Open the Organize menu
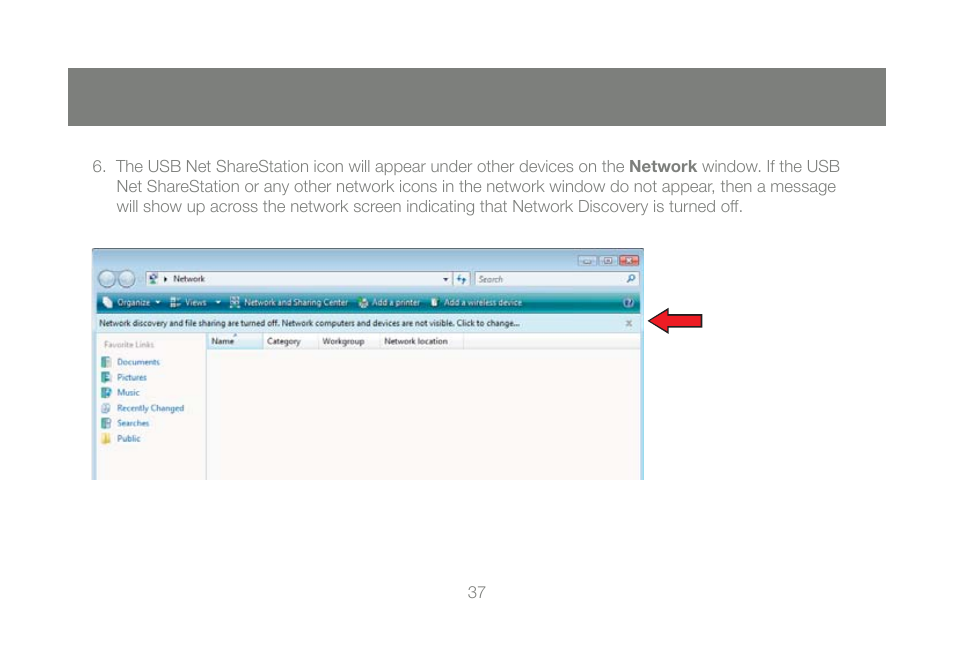Viewport: 954px width, 665px height. 131,302
